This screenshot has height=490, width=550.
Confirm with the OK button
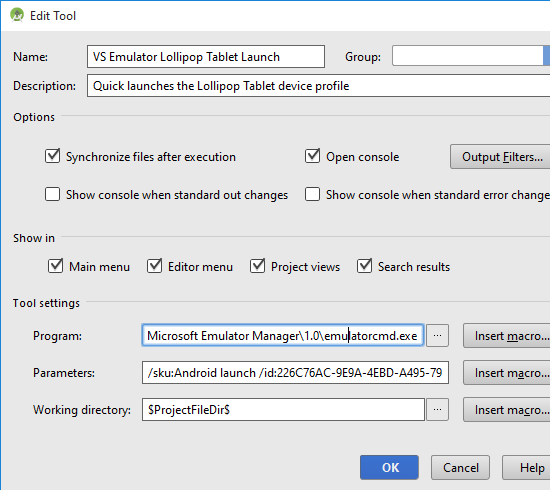click(x=389, y=467)
